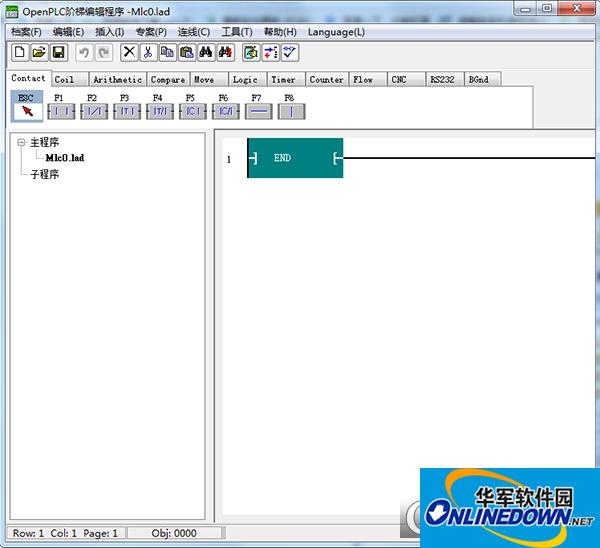
Task: Open the Language(L) menu
Action: click(x=336, y=32)
